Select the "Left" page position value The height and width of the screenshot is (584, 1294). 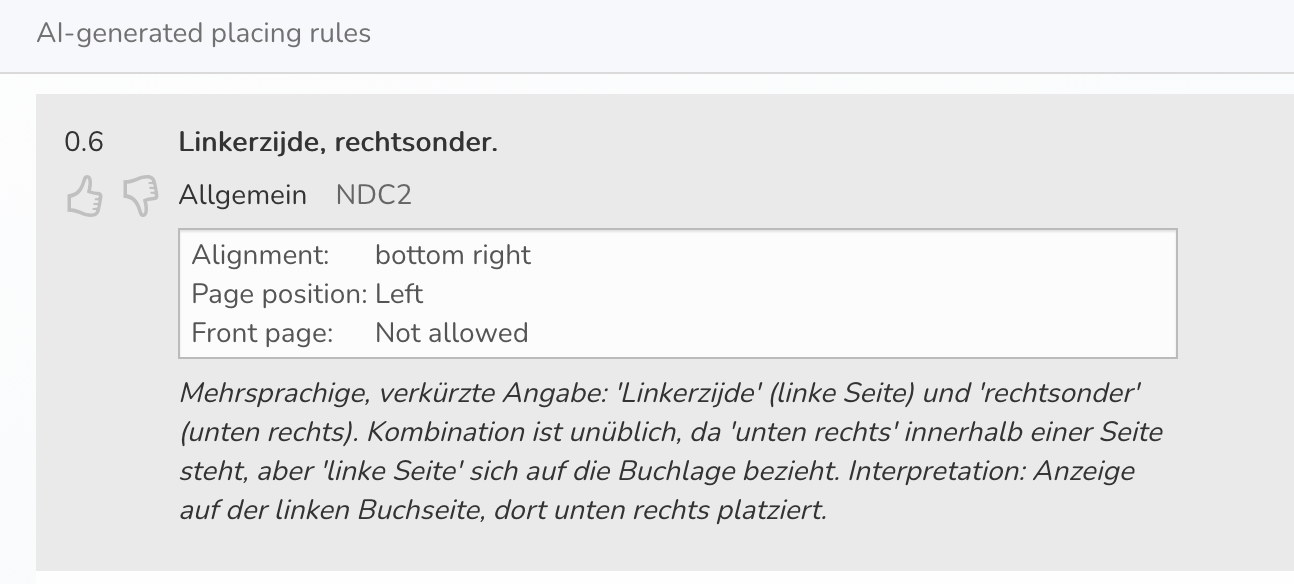tap(399, 294)
